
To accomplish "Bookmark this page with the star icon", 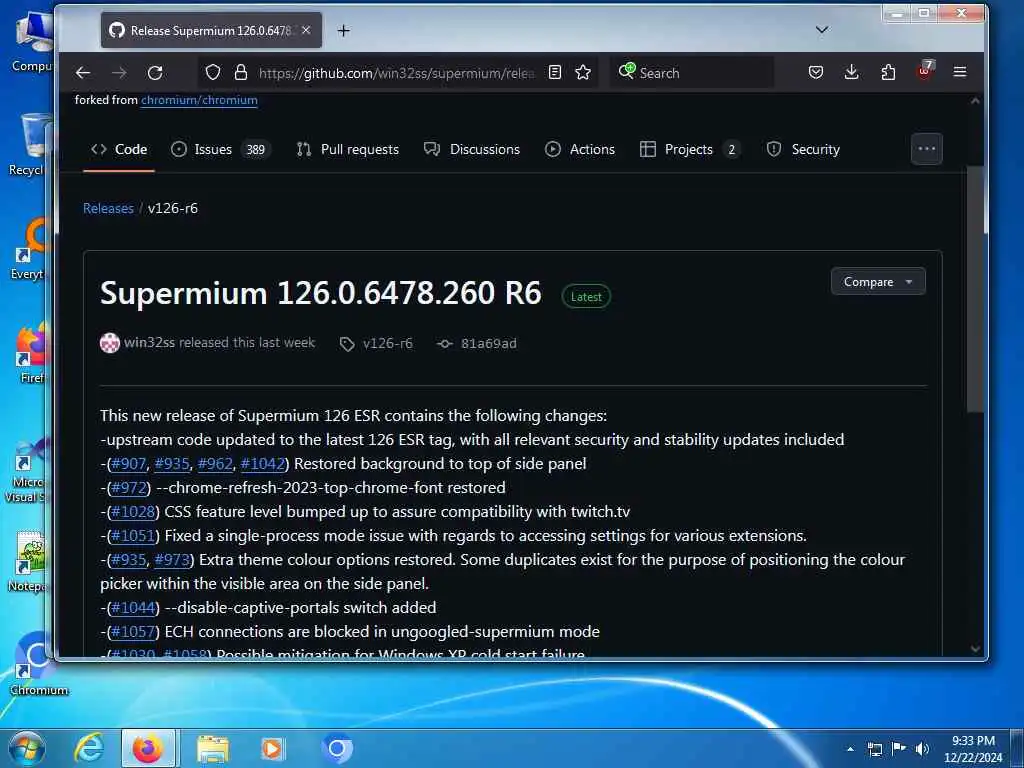I will pyautogui.click(x=583, y=72).
